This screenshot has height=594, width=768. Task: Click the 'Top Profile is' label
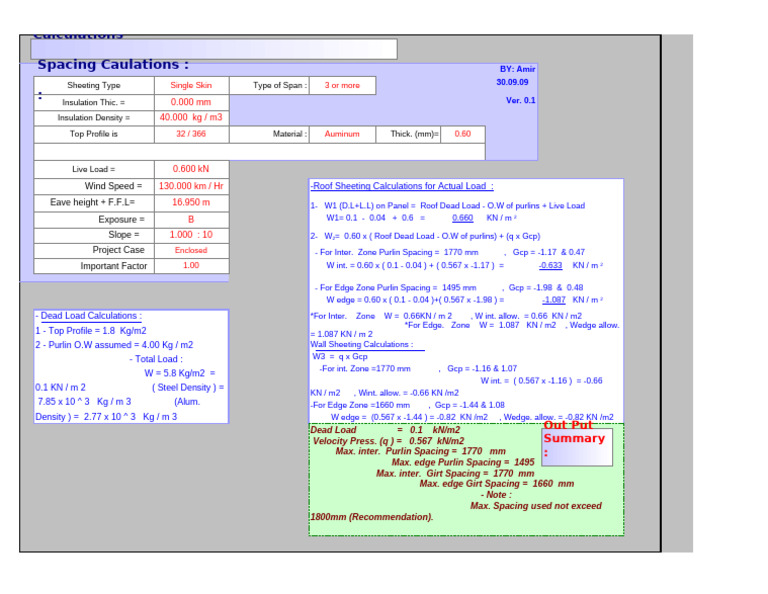(x=94, y=134)
